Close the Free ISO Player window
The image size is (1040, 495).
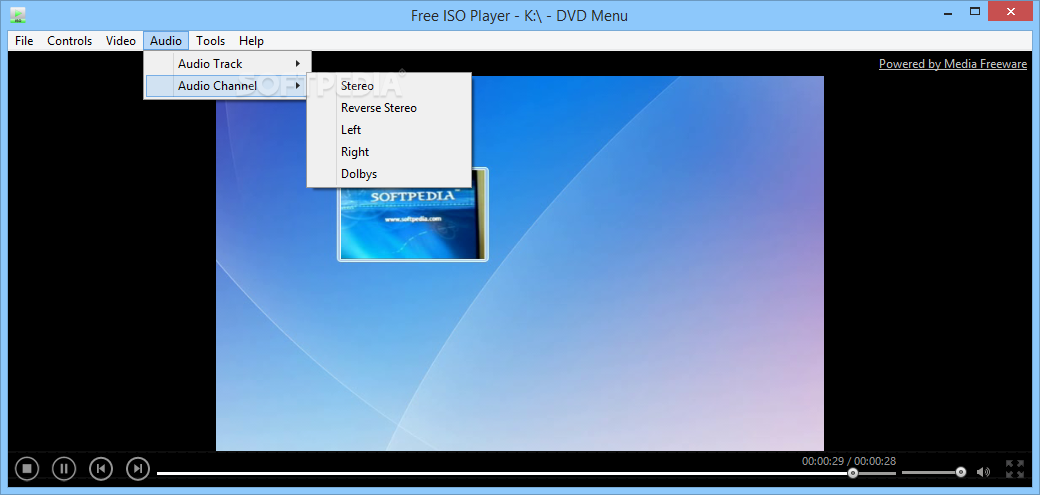1010,11
